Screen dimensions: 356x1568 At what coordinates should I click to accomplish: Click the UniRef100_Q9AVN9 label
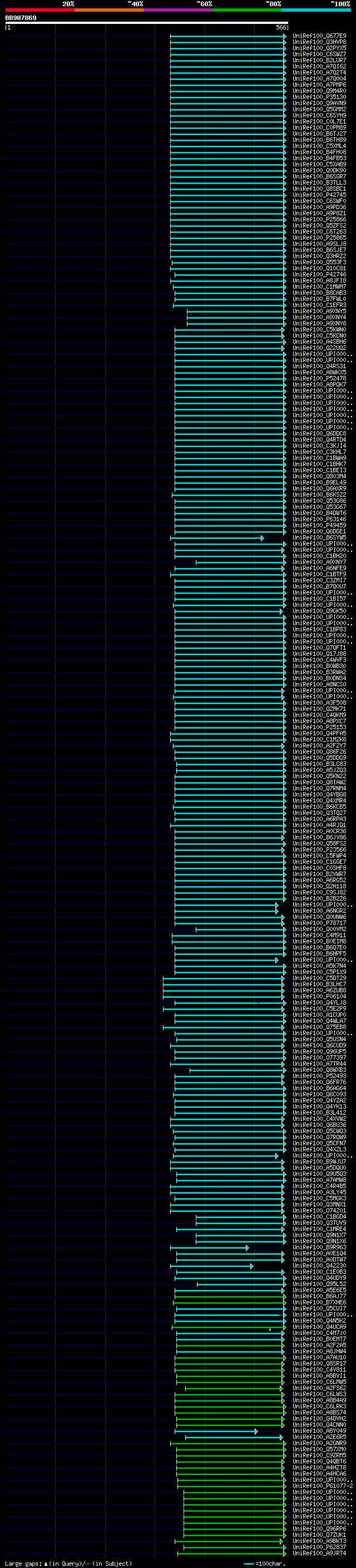click(319, 103)
